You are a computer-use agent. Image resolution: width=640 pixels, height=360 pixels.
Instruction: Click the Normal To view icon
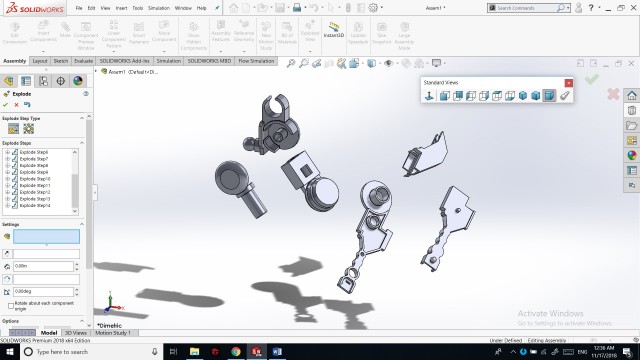click(x=429, y=96)
